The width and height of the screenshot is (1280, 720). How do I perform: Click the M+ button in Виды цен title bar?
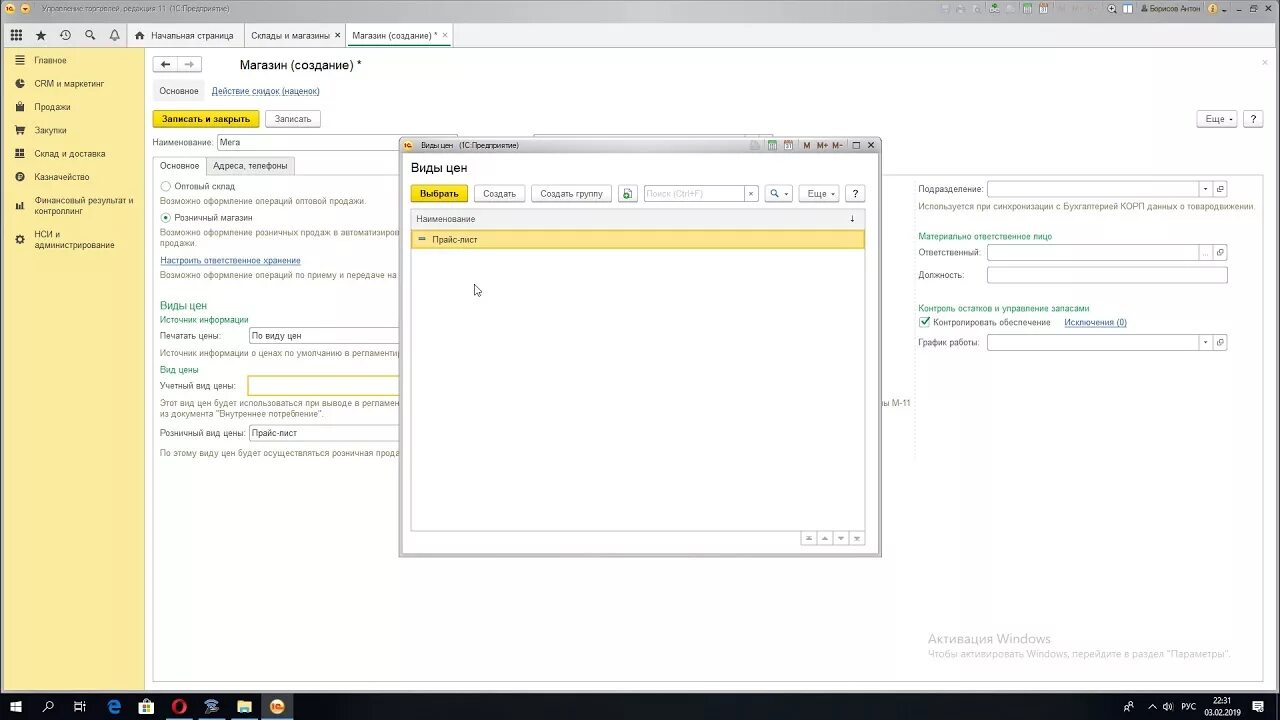tap(822, 145)
